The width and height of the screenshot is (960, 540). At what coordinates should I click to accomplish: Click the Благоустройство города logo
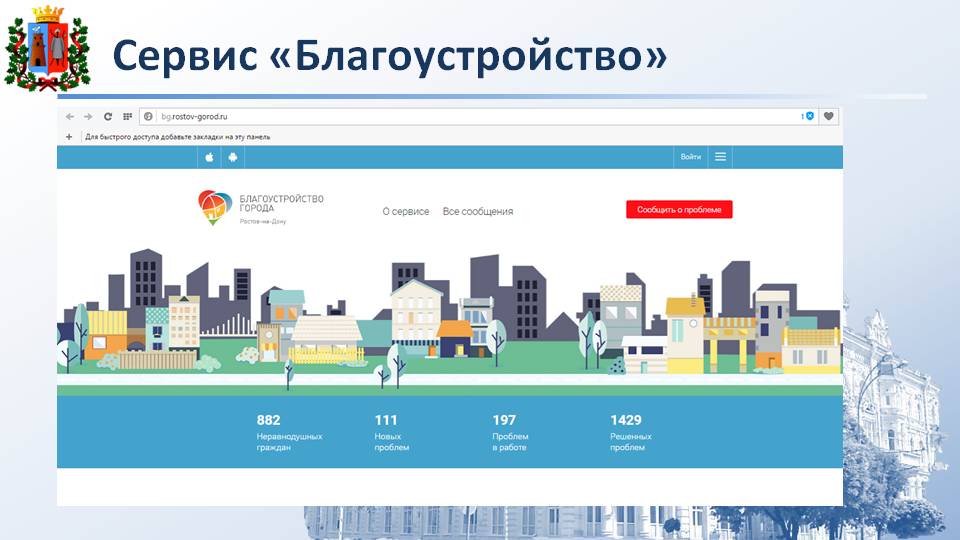point(261,207)
